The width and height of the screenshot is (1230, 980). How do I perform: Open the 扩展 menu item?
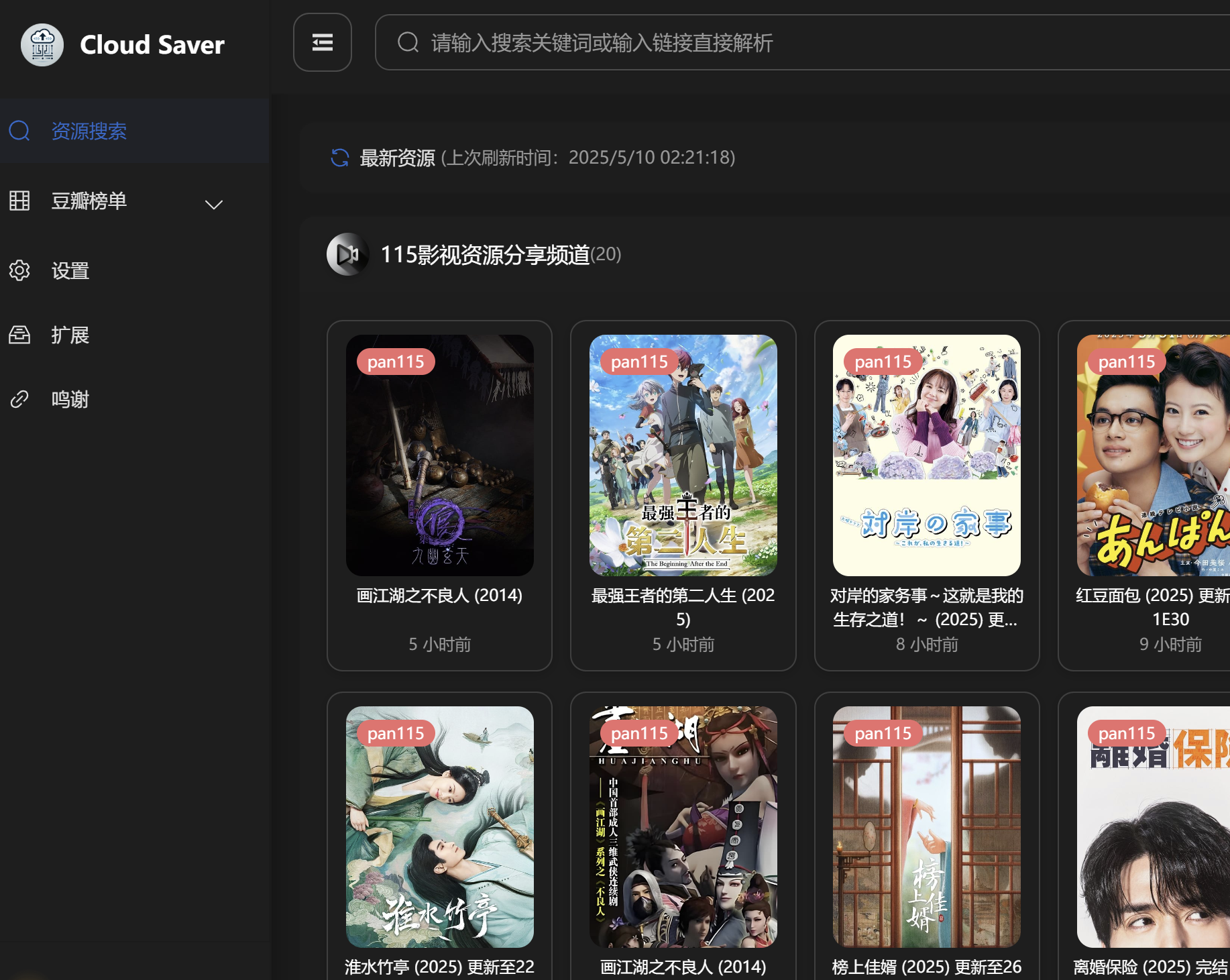point(134,335)
